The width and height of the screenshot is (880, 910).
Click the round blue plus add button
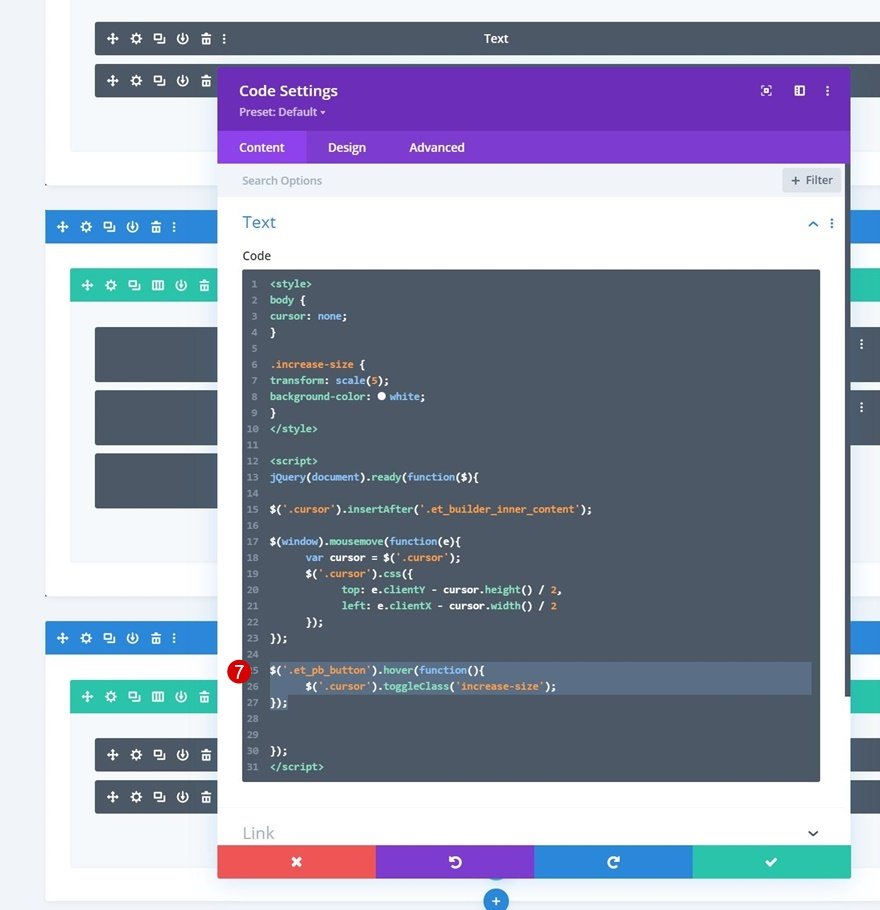(x=496, y=901)
